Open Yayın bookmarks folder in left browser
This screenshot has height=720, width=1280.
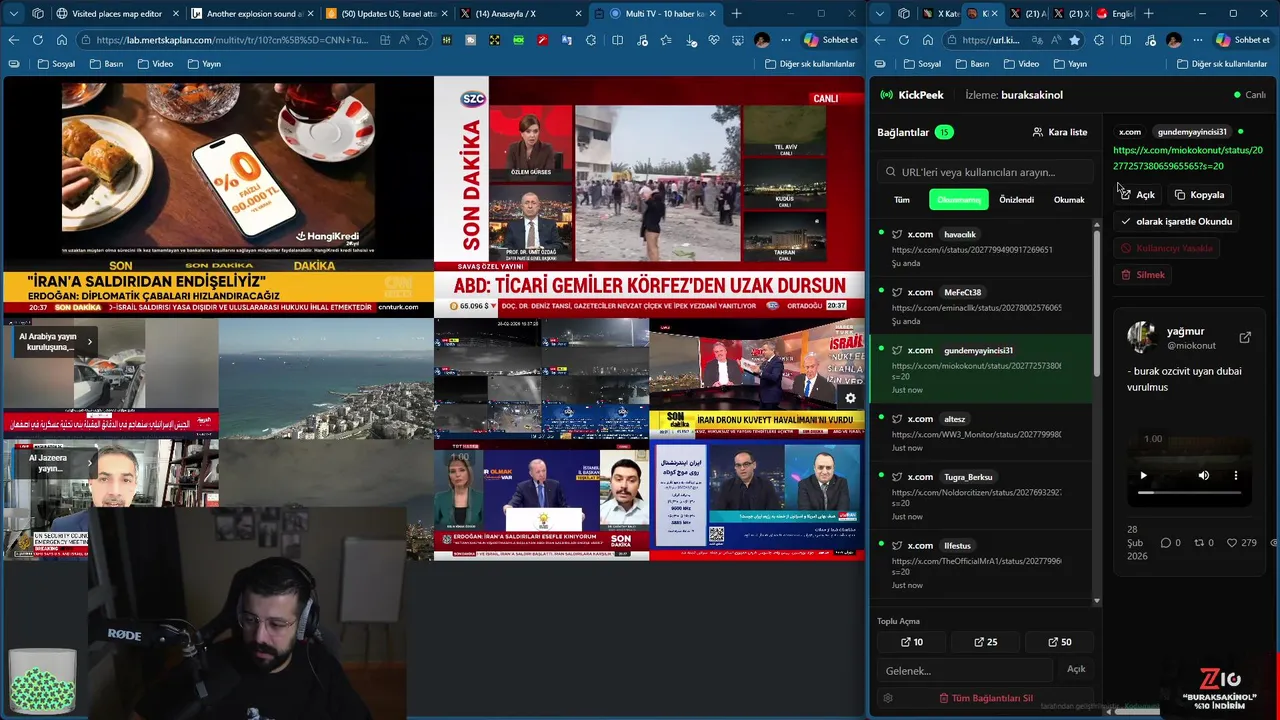click(x=204, y=64)
